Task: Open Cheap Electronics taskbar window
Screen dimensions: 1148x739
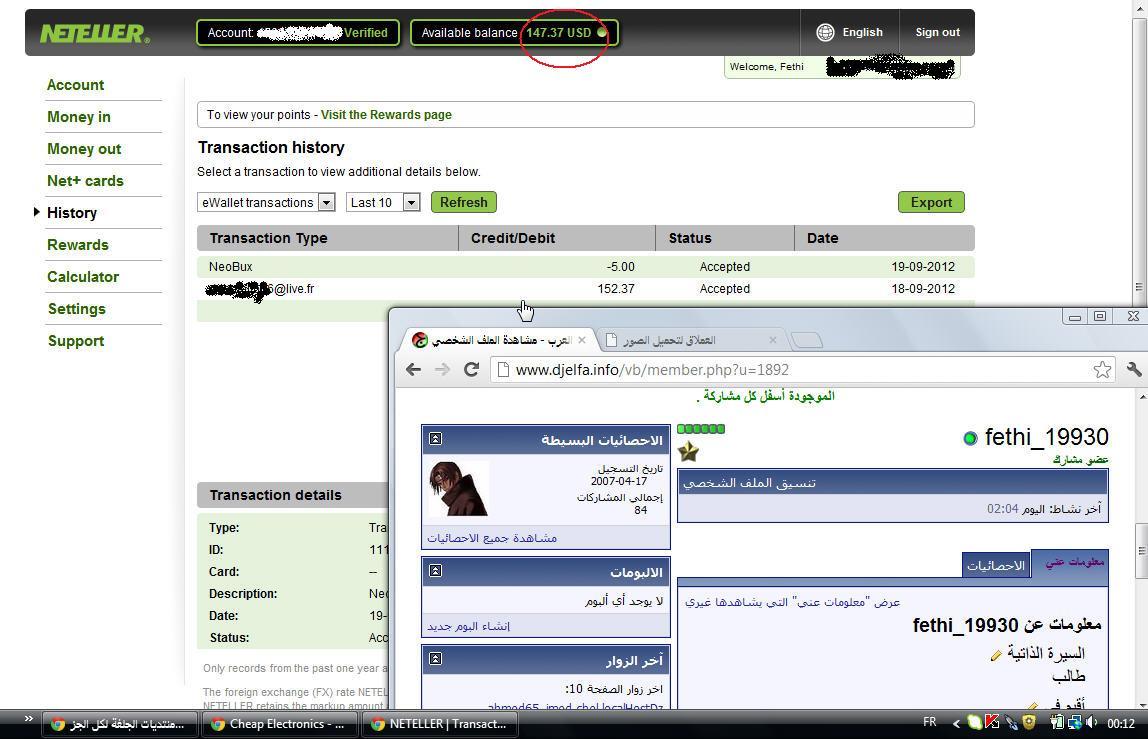Action: tap(280, 724)
